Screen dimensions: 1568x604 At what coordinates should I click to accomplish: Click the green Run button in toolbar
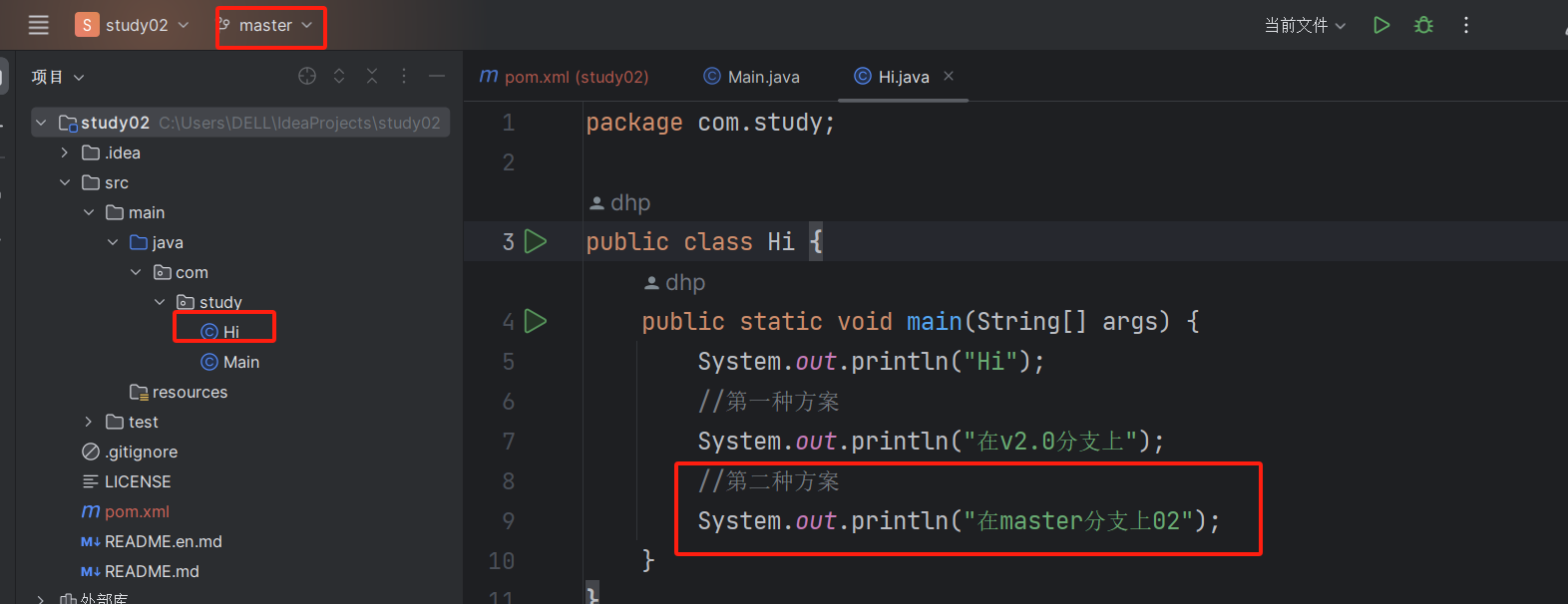coord(1381,25)
